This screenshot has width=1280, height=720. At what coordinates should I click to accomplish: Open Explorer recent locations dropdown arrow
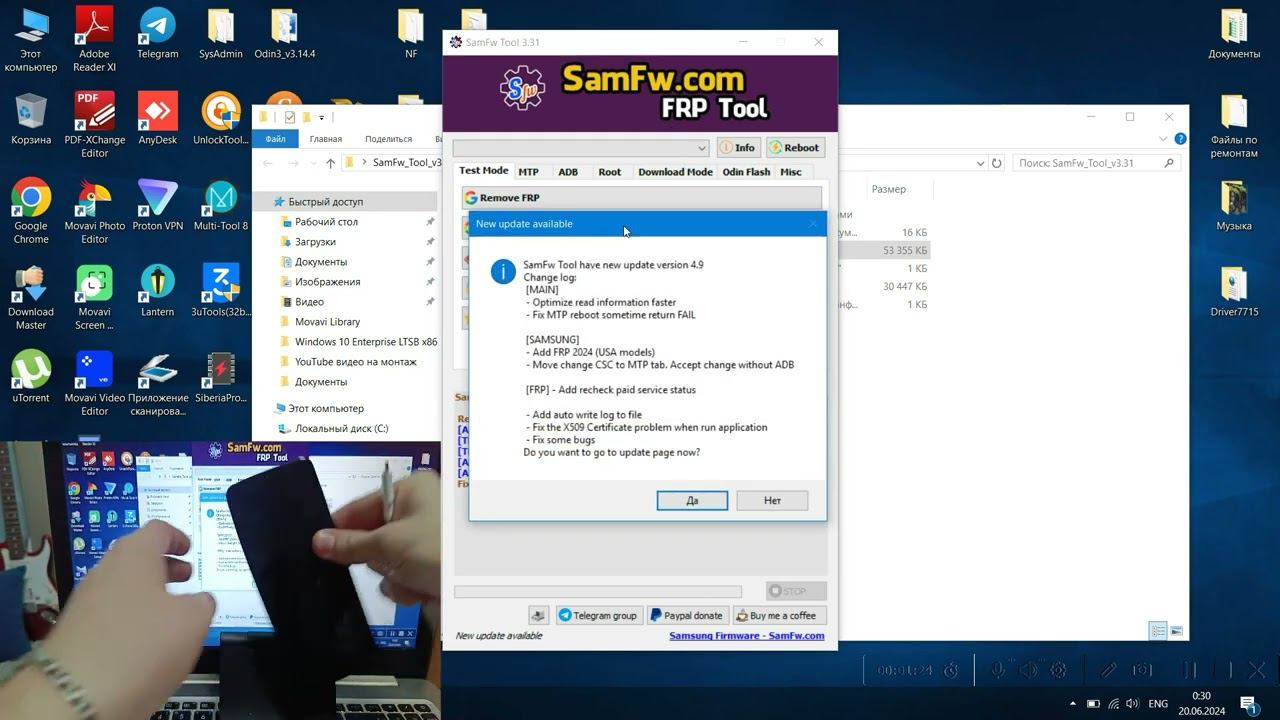312,163
